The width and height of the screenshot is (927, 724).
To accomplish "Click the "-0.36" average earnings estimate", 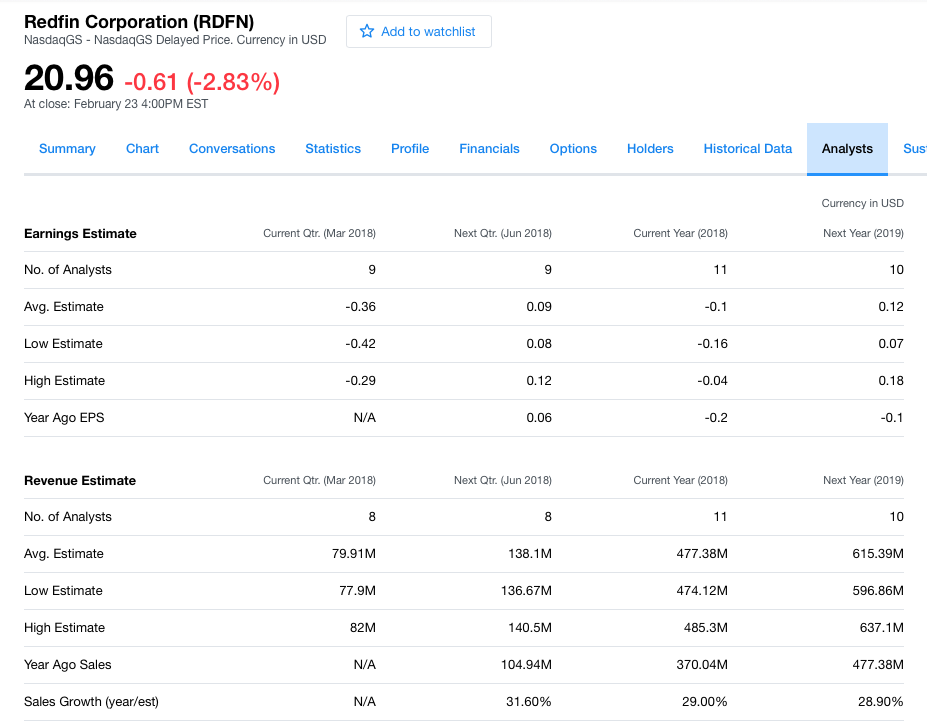I will click(361, 307).
